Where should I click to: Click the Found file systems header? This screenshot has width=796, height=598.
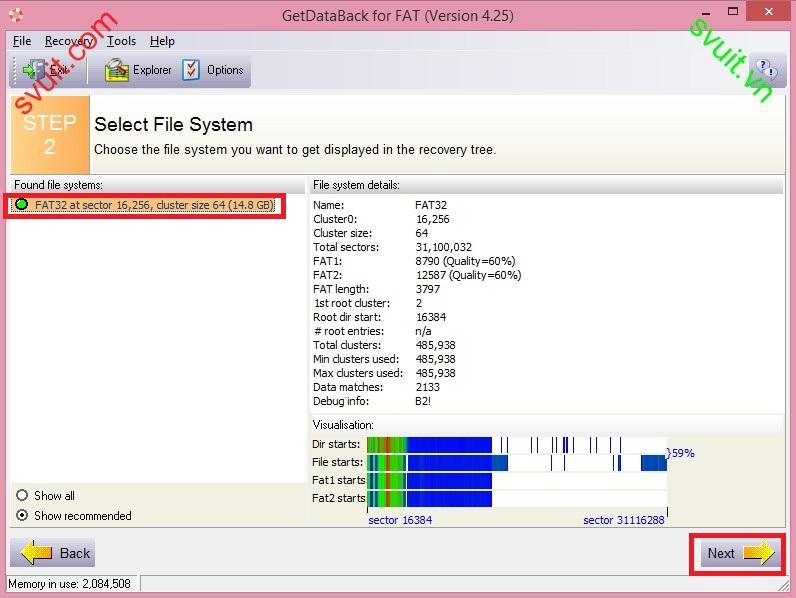tap(58, 185)
